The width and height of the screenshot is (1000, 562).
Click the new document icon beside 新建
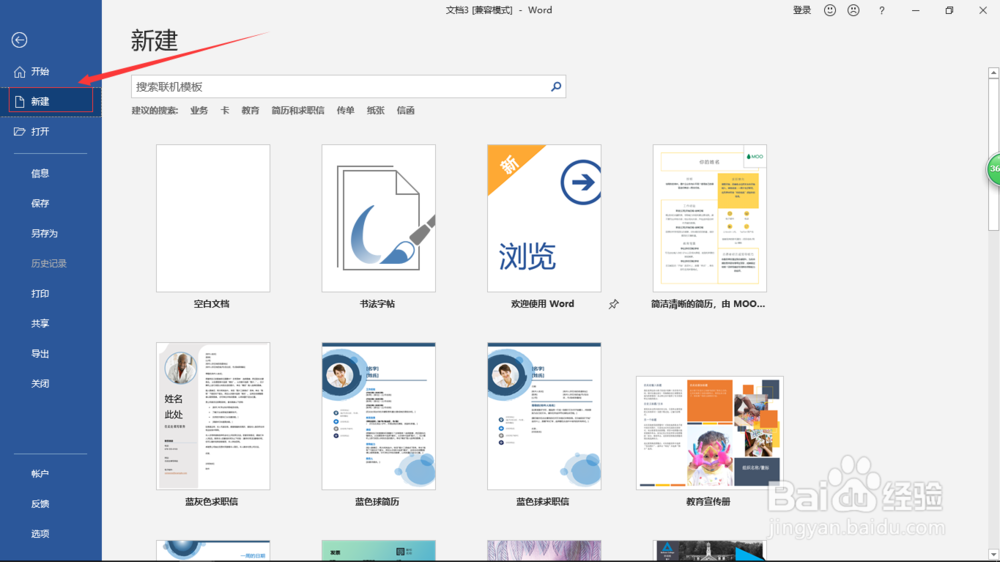coord(20,101)
